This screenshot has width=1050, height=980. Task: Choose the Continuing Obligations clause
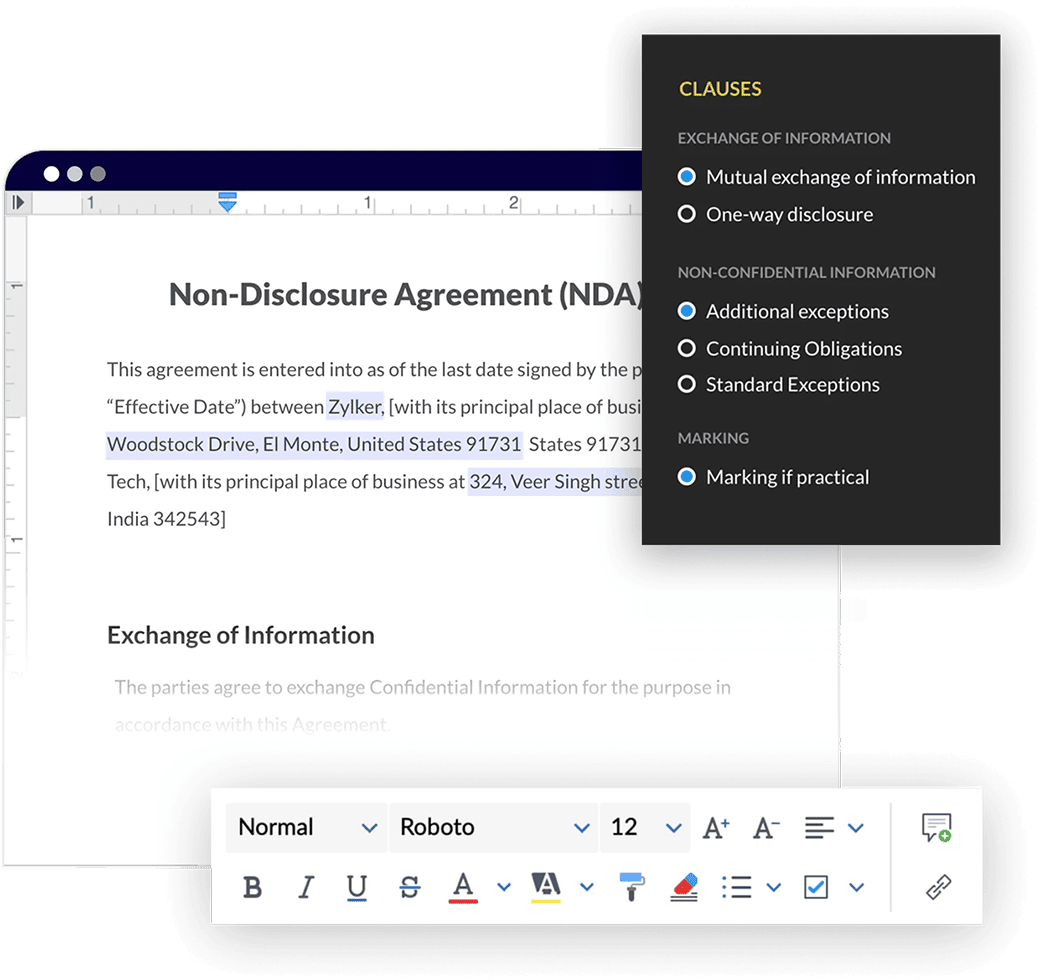(x=687, y=349)
